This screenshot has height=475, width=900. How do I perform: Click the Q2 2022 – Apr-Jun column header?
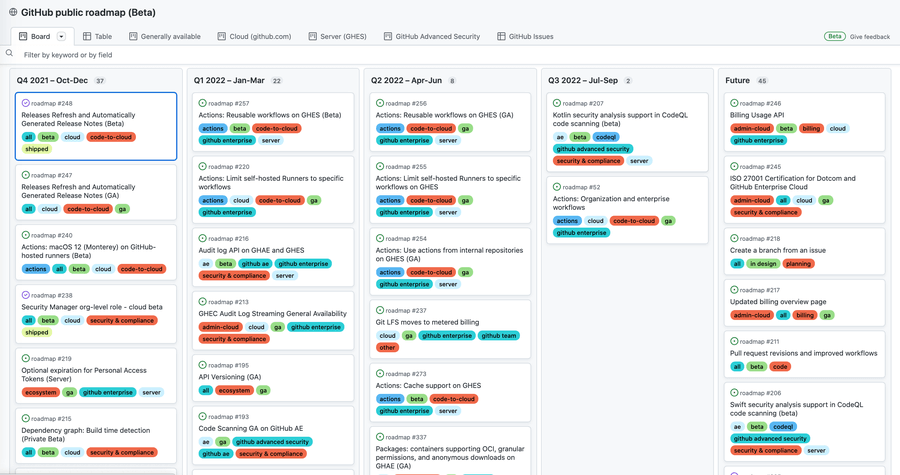point(406,80)
